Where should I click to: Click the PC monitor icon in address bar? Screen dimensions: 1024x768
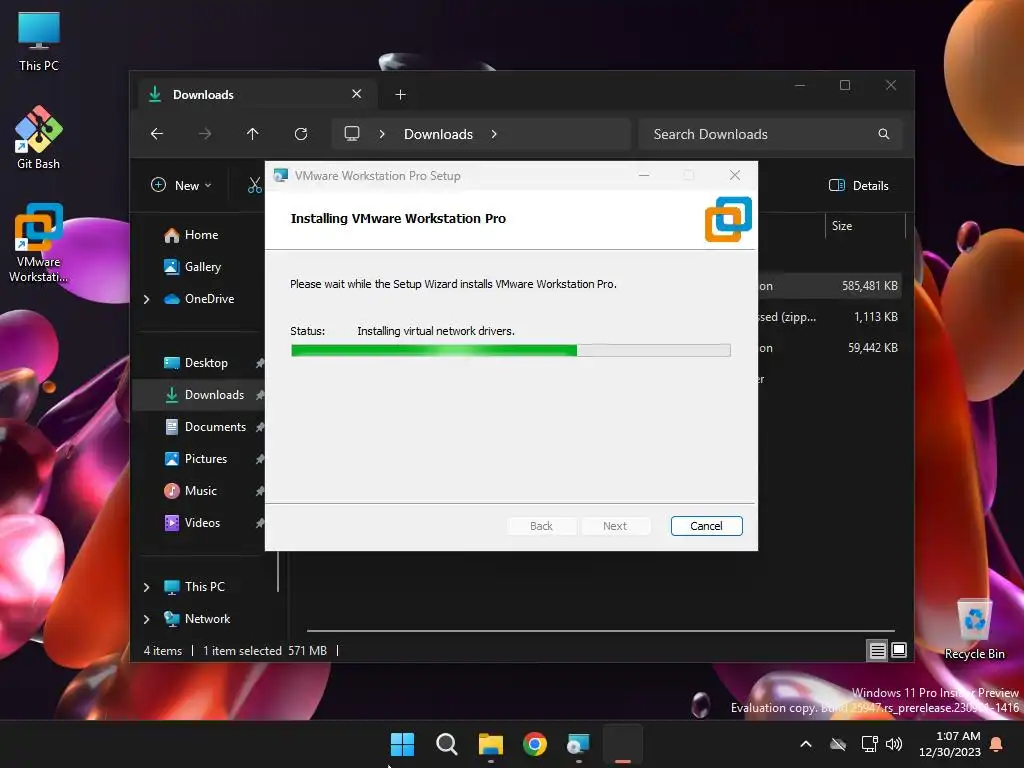pyautogui.click(x=352, y=134)
